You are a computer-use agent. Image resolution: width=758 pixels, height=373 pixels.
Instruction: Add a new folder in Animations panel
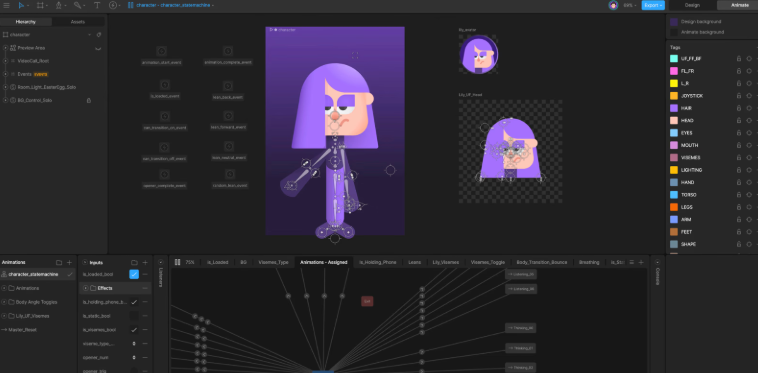point(59,262)
